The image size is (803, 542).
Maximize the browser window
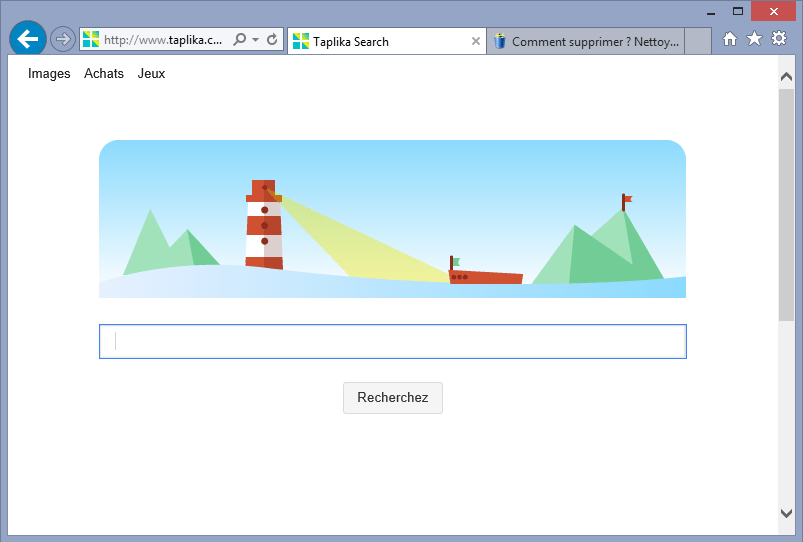click(x=737, y=11)
